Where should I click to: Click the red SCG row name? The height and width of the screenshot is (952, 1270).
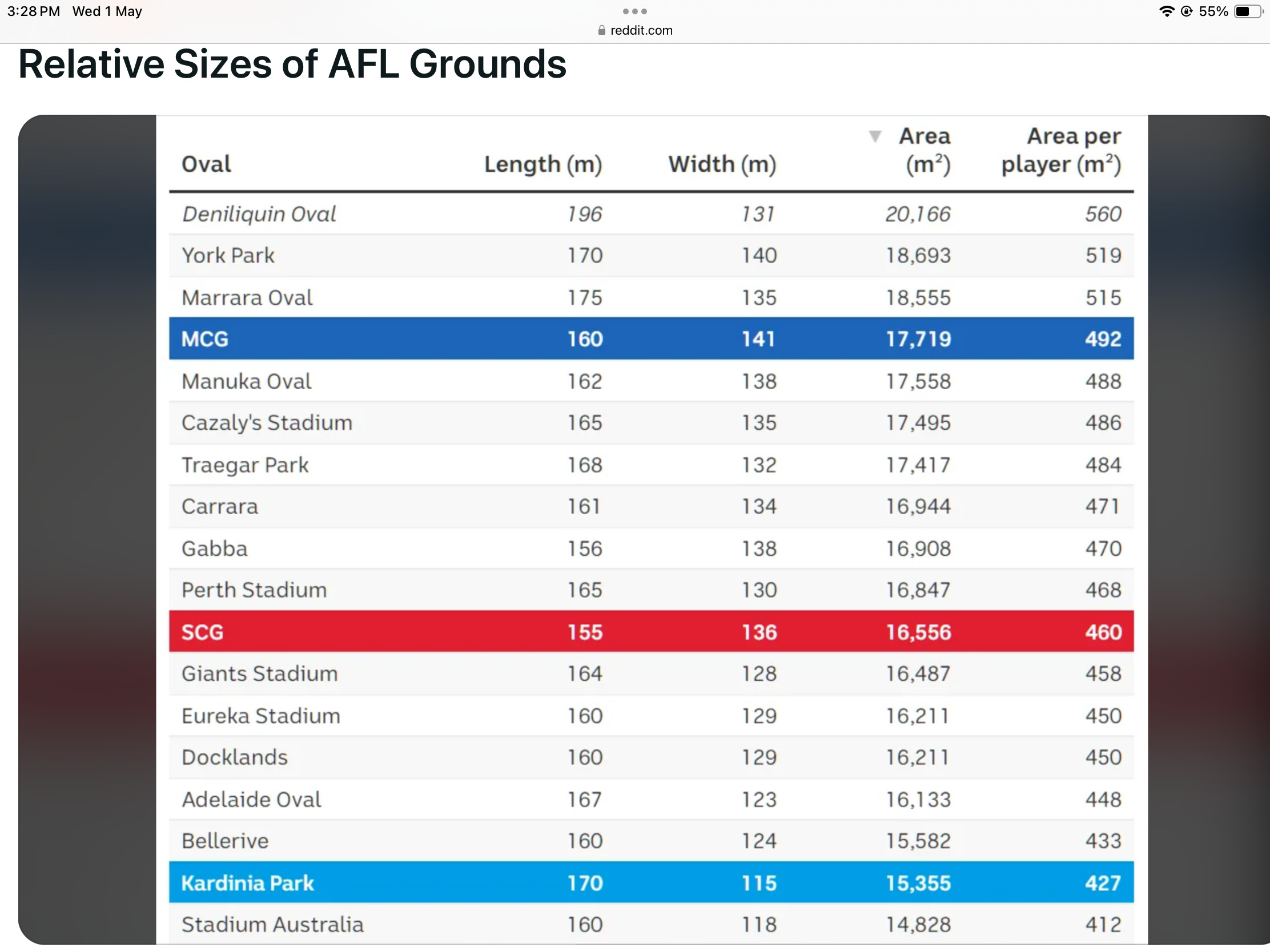click(202, 632)
